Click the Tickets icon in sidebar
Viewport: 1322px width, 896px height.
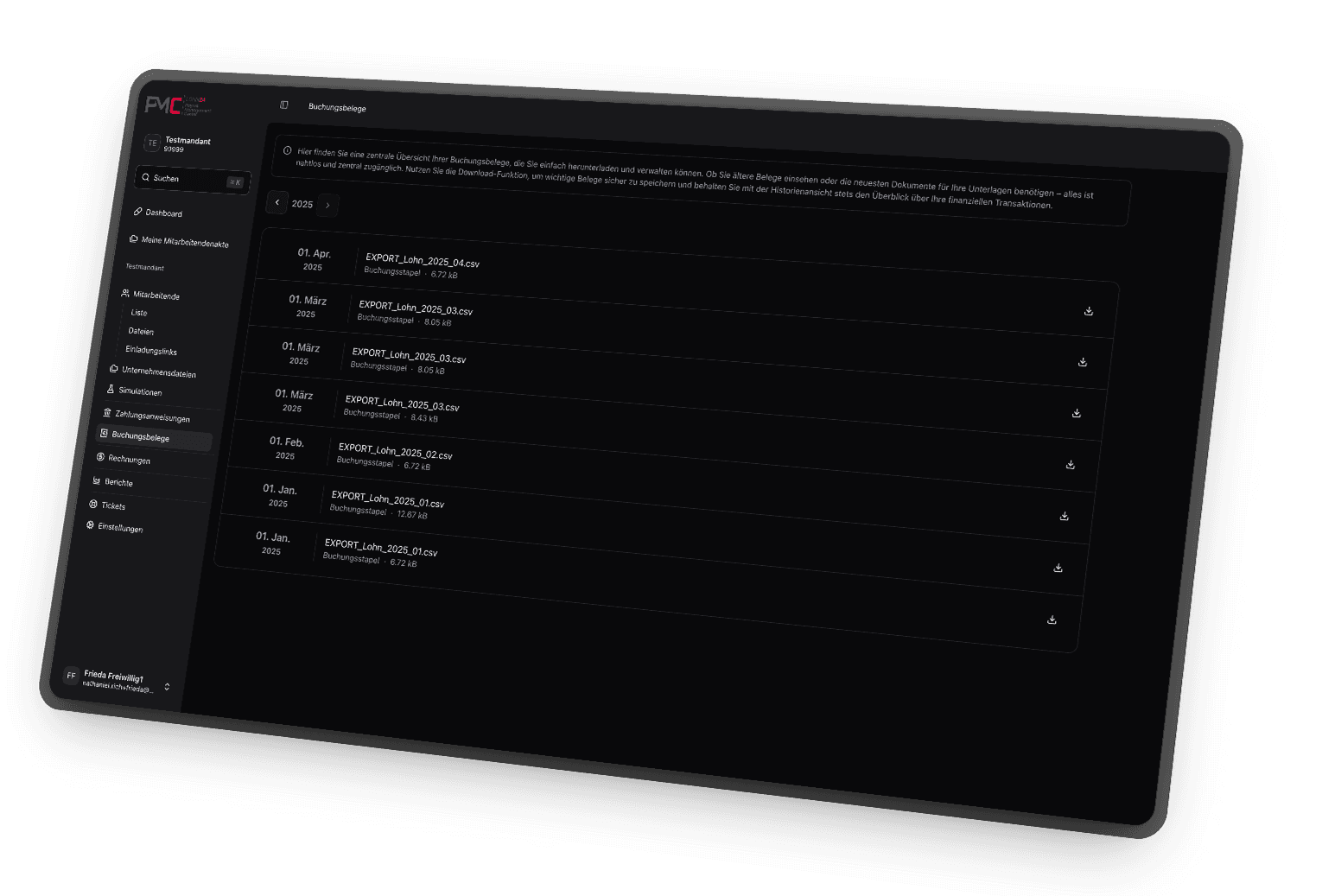click(93, 504)
